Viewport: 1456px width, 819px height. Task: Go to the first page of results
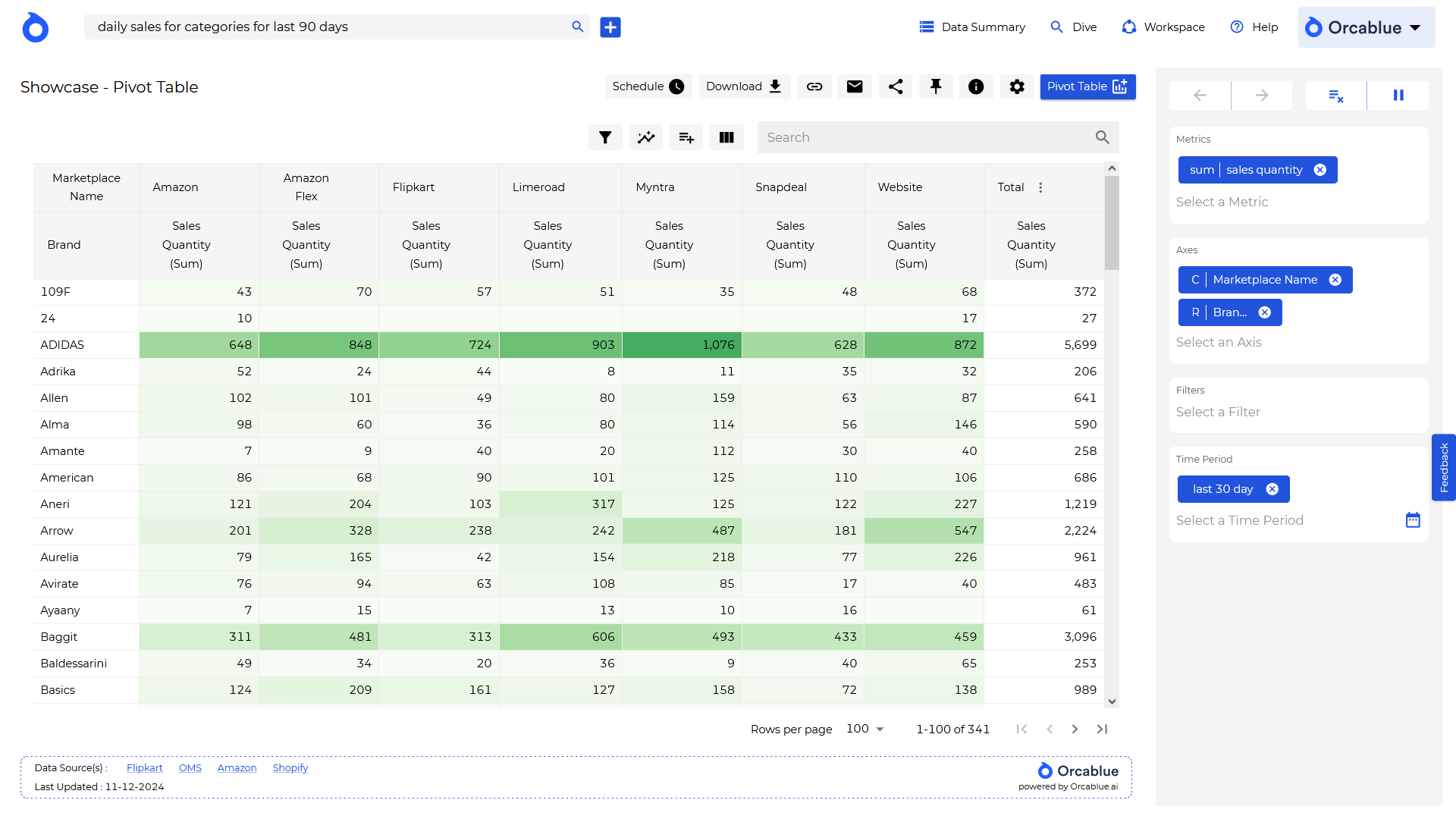(1021, 729)
